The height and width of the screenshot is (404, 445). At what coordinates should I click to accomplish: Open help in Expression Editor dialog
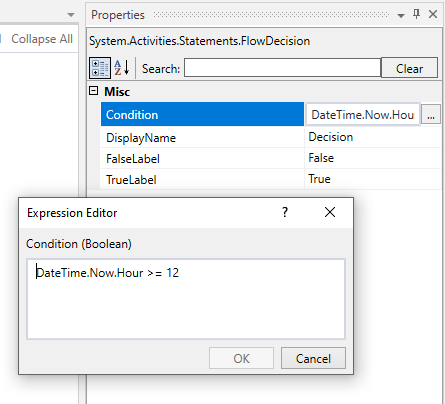[285, 212]
